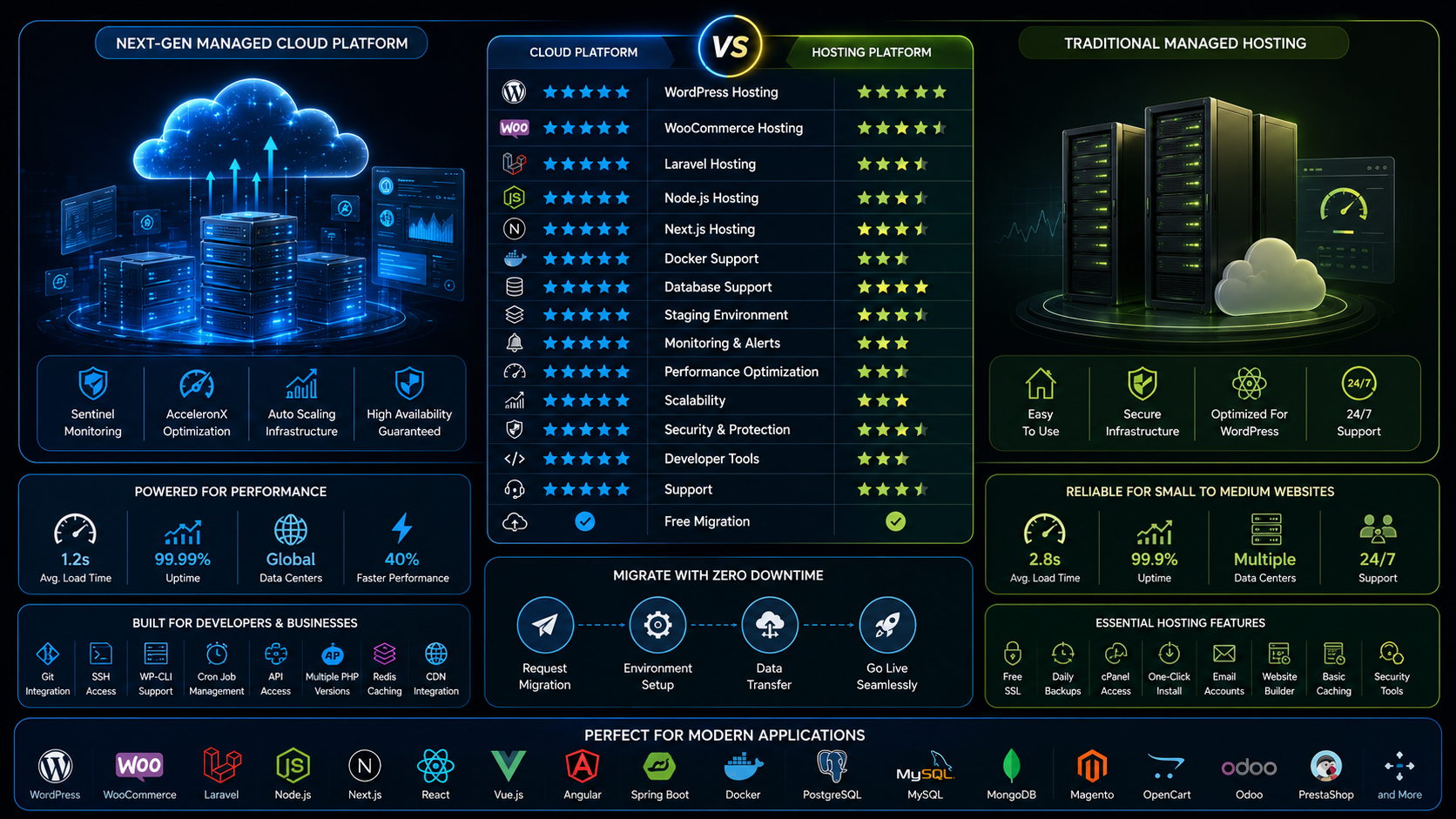Click the Docker Support row label
Image resolution: width=1456 pixels, height=819 pixels.
pos(711,258)
